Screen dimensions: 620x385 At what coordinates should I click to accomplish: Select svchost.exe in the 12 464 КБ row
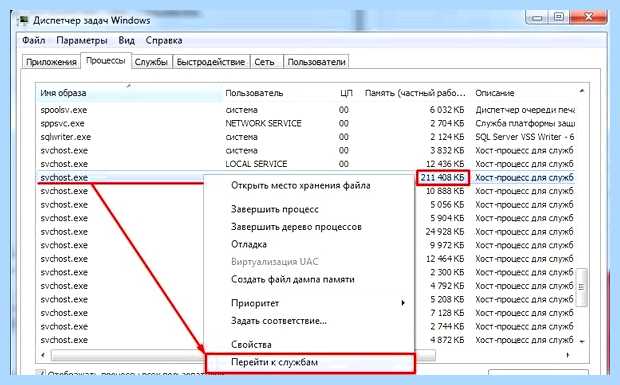click(64, 259)
